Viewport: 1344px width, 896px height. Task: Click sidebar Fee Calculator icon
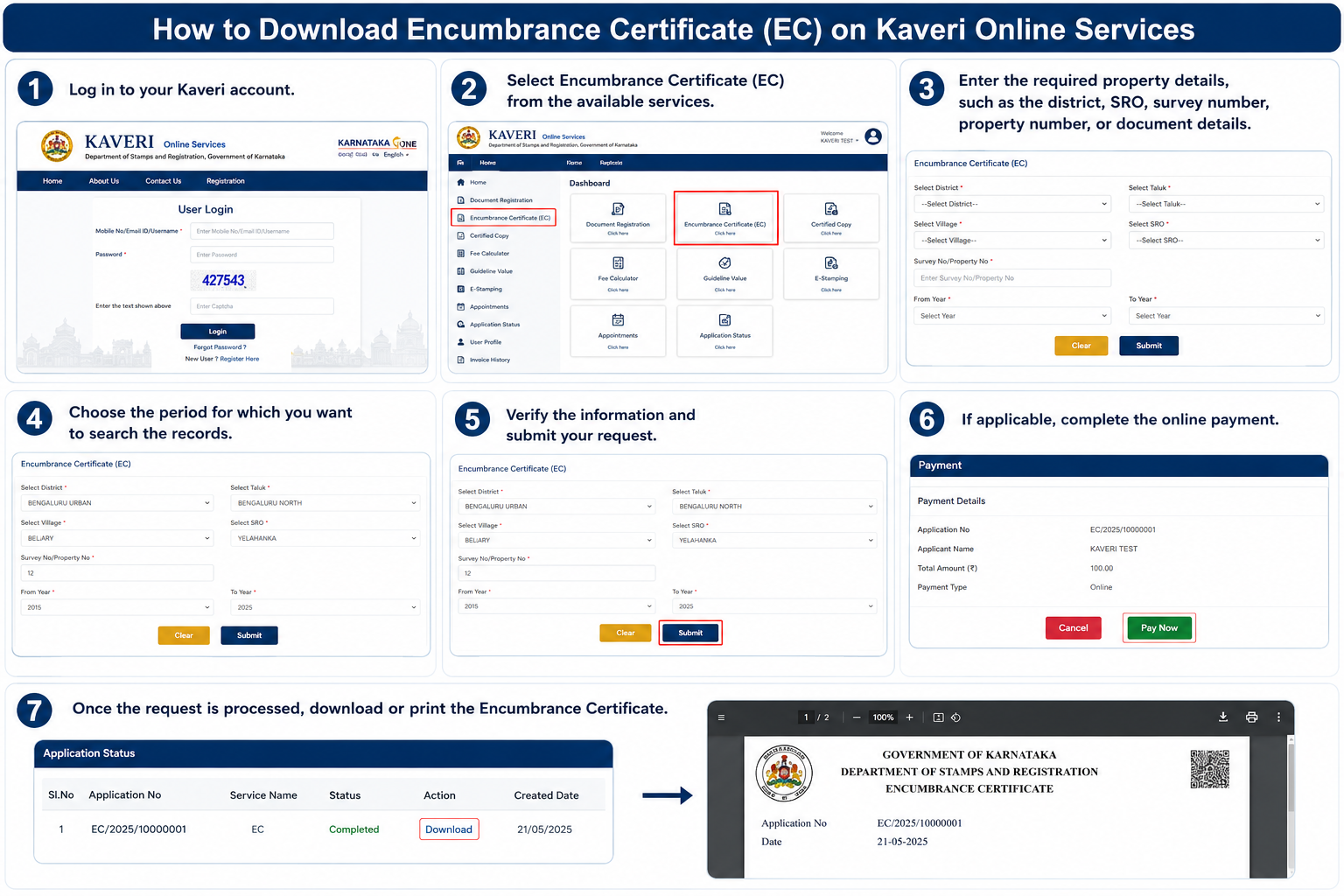point(461,254)
